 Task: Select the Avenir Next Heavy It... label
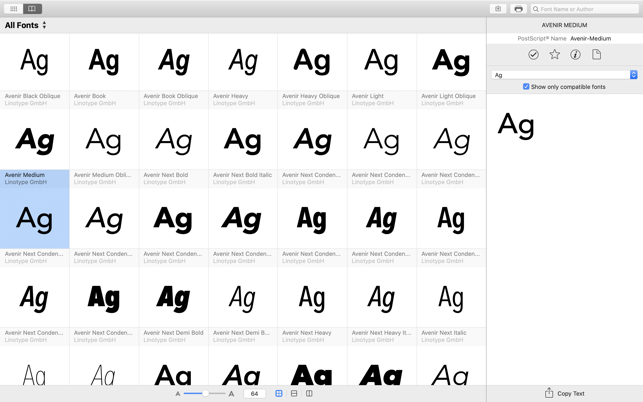[x=381, y=333]
